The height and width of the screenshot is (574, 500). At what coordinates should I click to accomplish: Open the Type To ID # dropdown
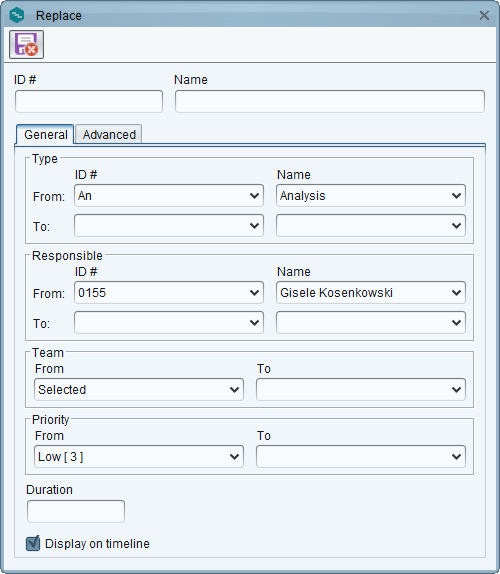click(169, 226)
